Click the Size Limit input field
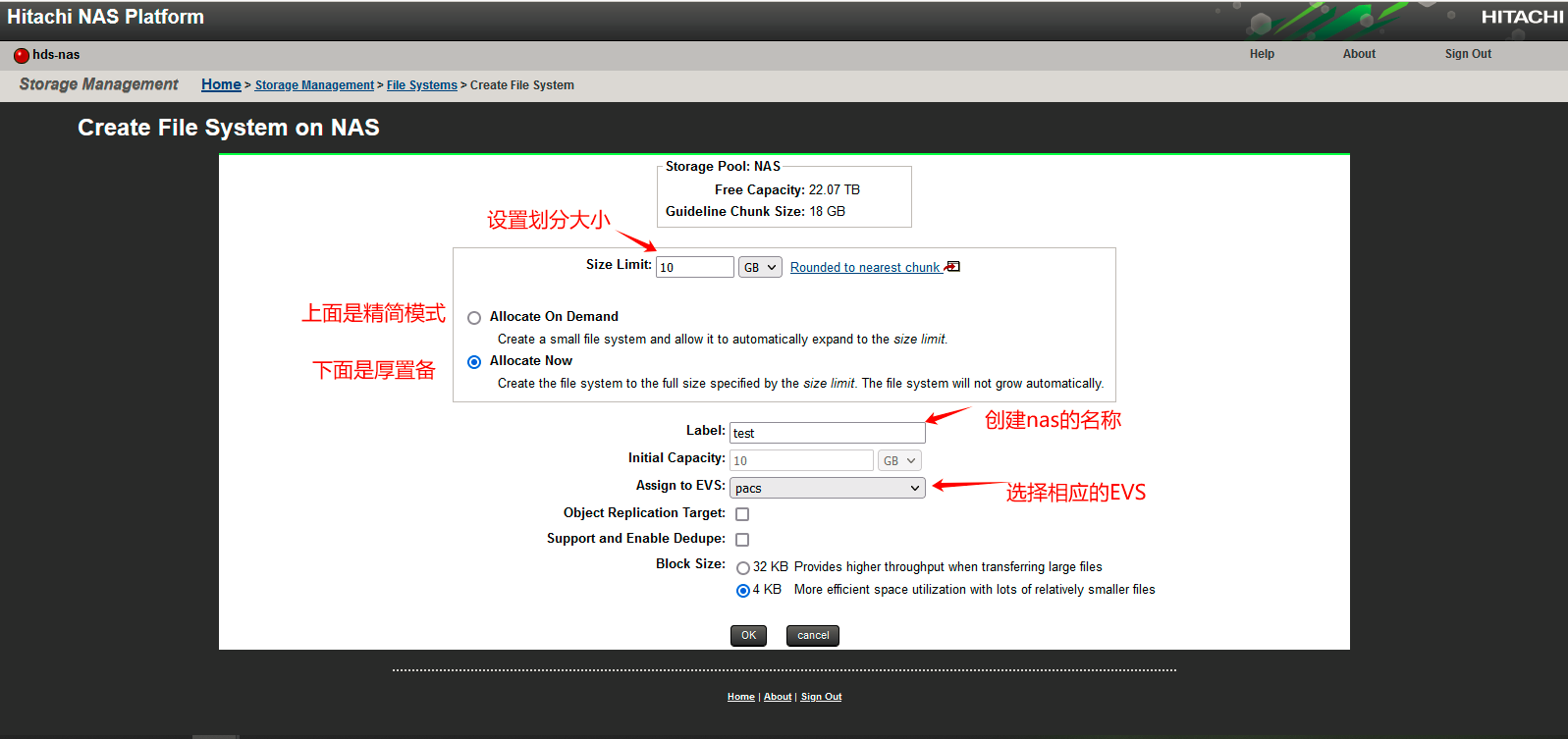The height and width of the screenshot is (739, 1568). (x=695, y=267)
